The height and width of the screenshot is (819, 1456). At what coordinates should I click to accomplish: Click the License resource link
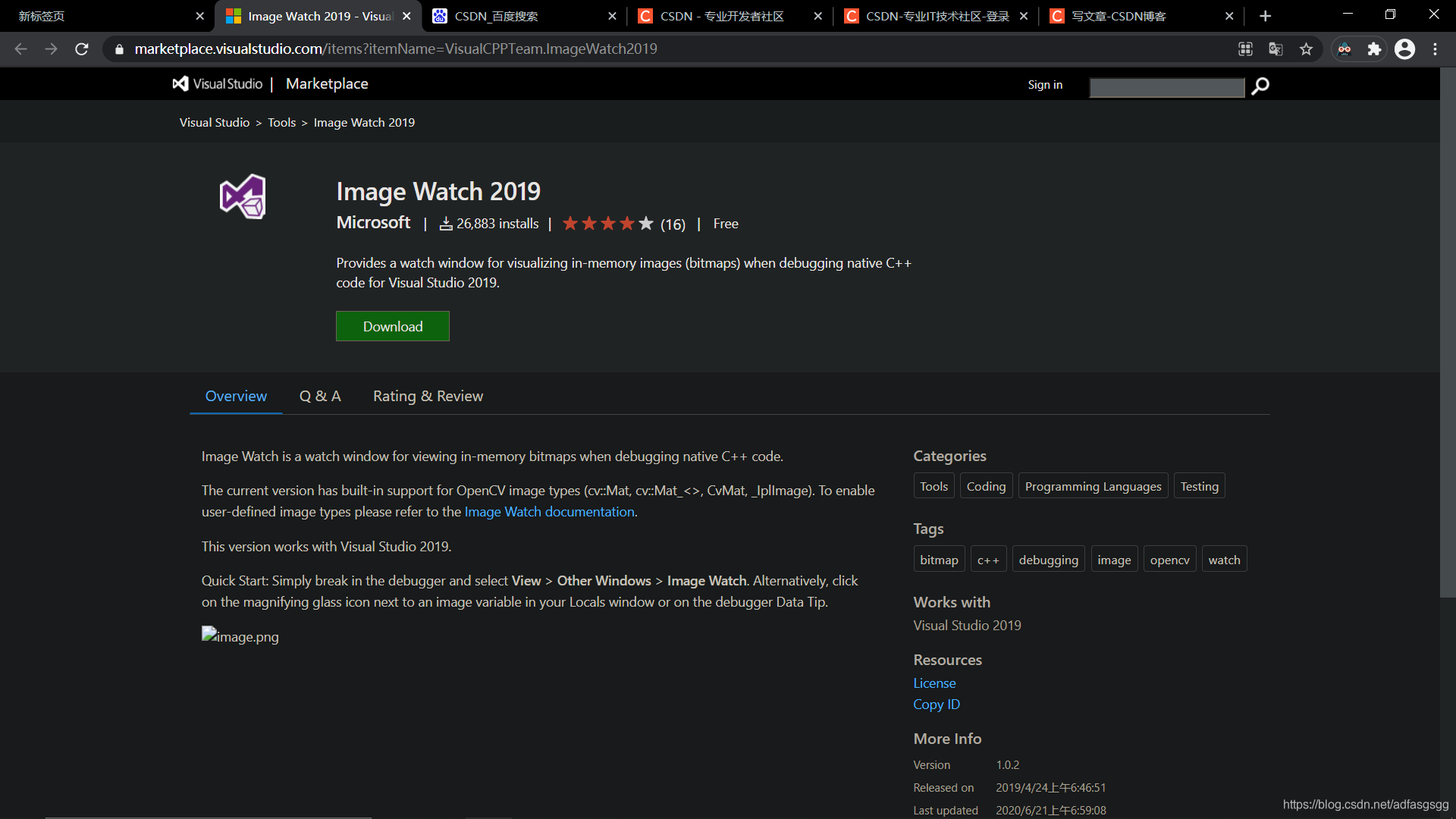click(x=934, y=683)
